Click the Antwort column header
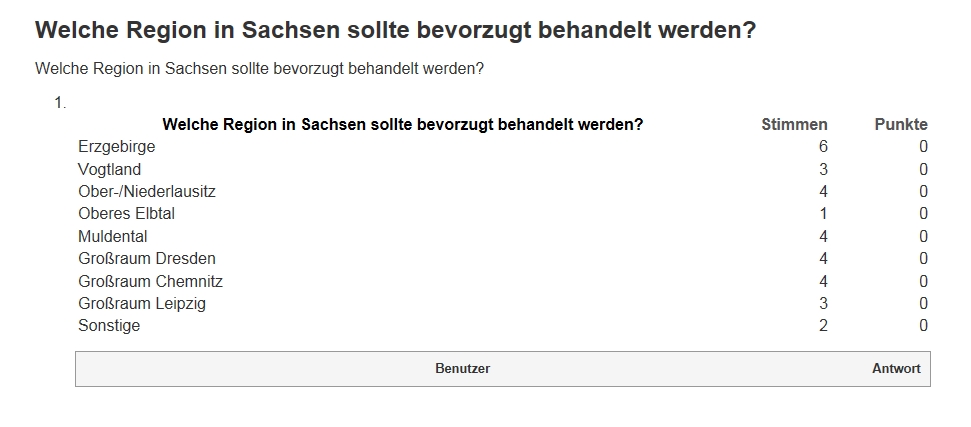 tap(896, 369)
